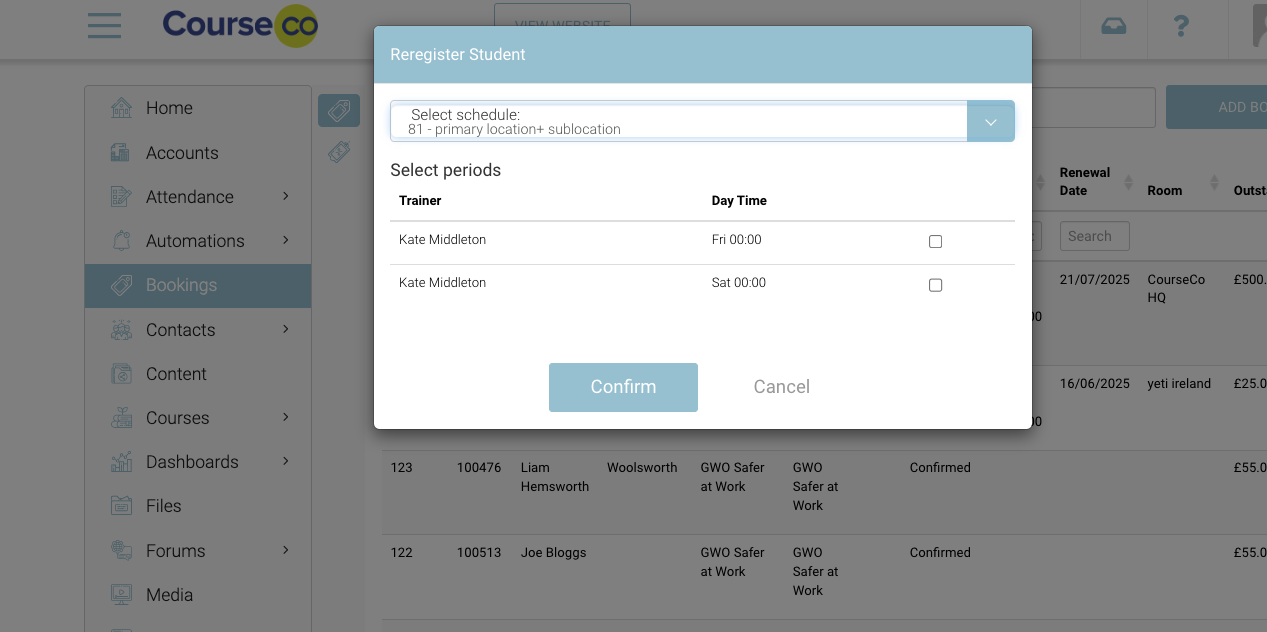Open the Files menu item
Image resolution: width=1267 pixels, height=632 pixels.
tap(163, 506)
